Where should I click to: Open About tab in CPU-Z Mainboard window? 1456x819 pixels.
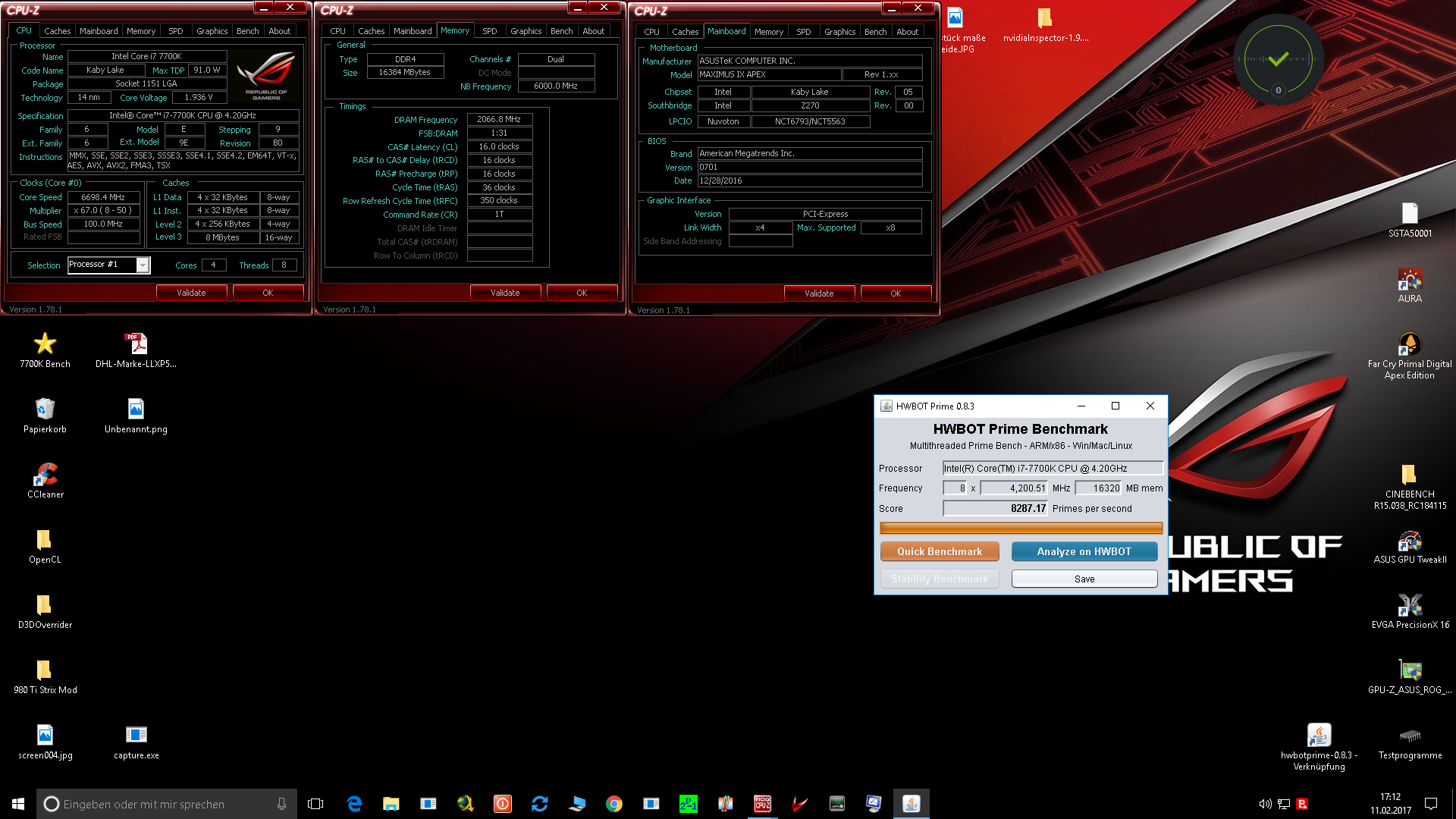pos(907,32)
